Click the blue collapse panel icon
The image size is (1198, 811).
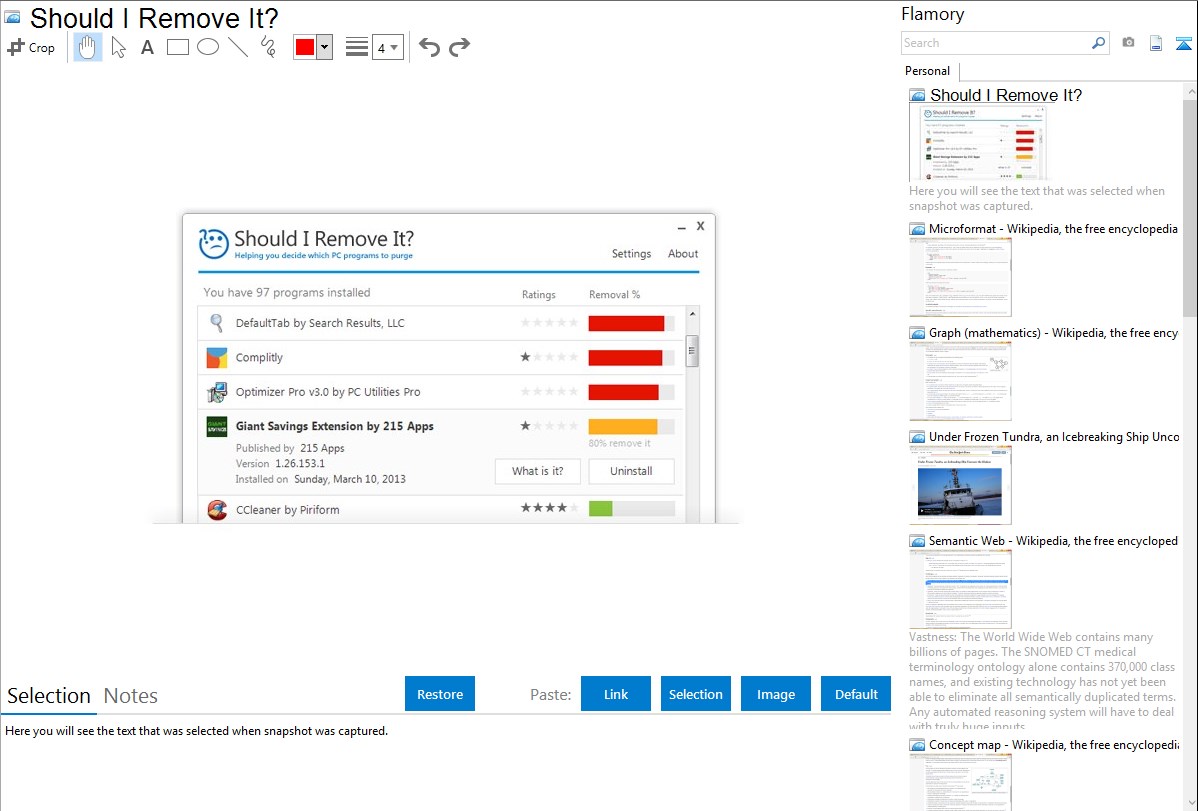[1183, 44]
